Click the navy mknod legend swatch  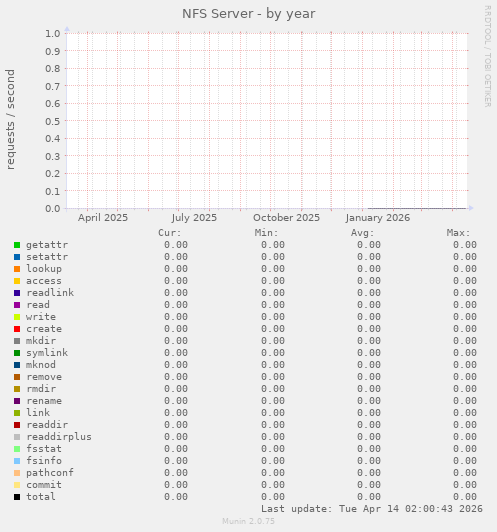[17, 365]
